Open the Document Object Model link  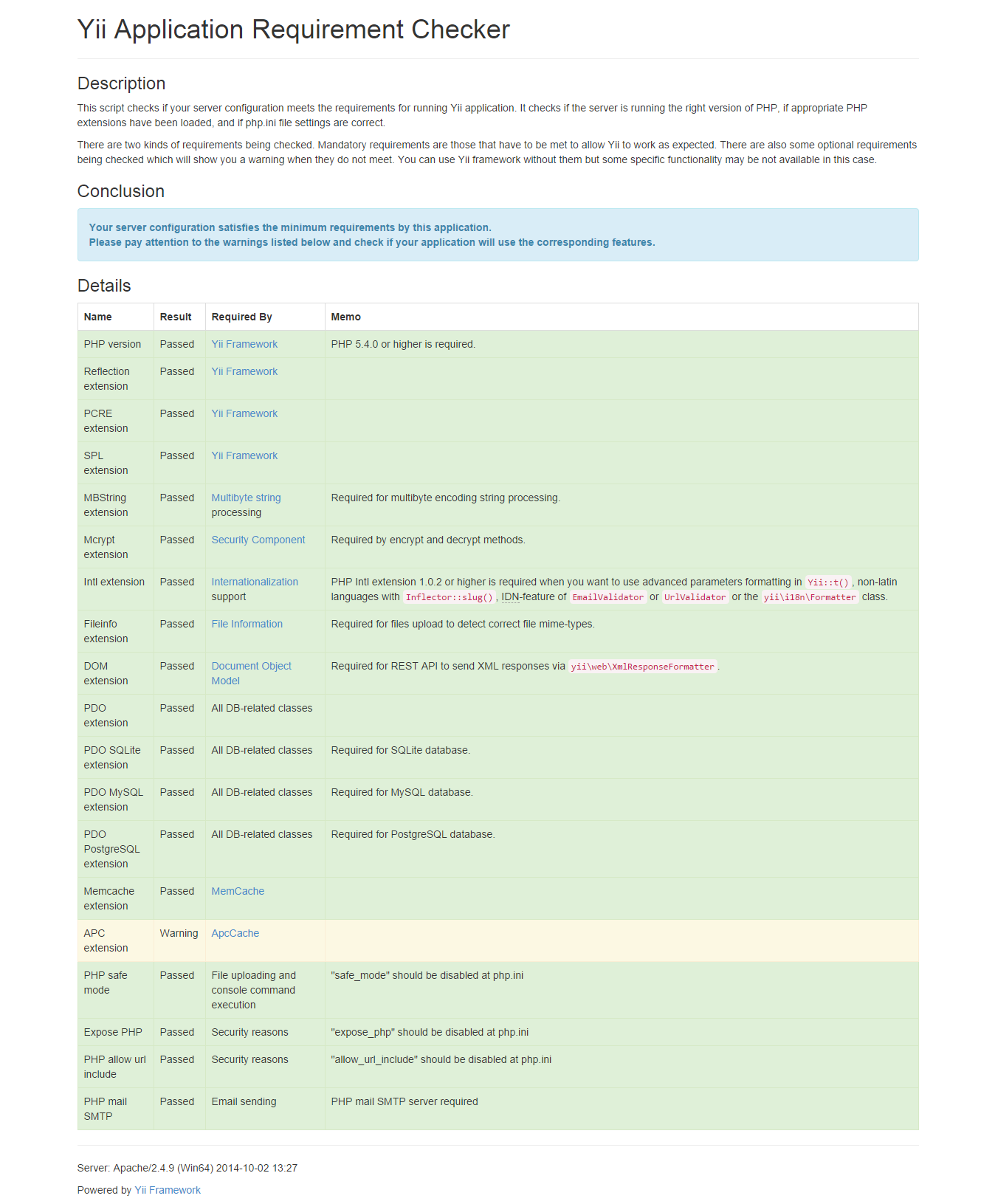click(252, 673)
